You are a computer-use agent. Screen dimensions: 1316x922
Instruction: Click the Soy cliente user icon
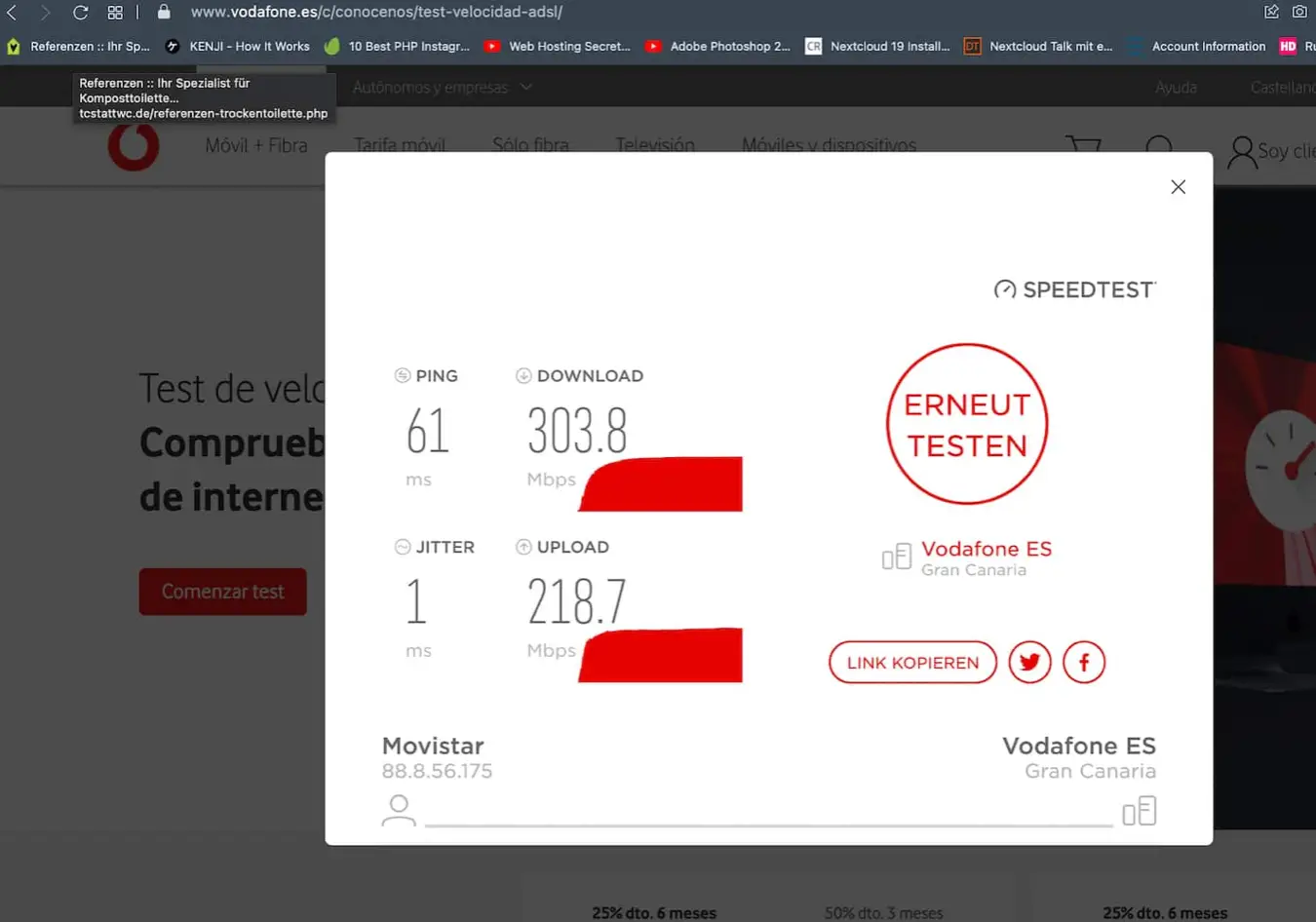click(1242, 152)
